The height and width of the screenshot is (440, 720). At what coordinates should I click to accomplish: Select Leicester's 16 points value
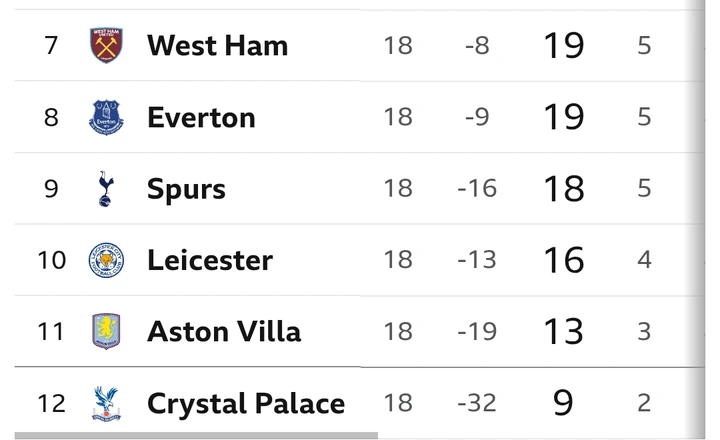click(563, 260)
